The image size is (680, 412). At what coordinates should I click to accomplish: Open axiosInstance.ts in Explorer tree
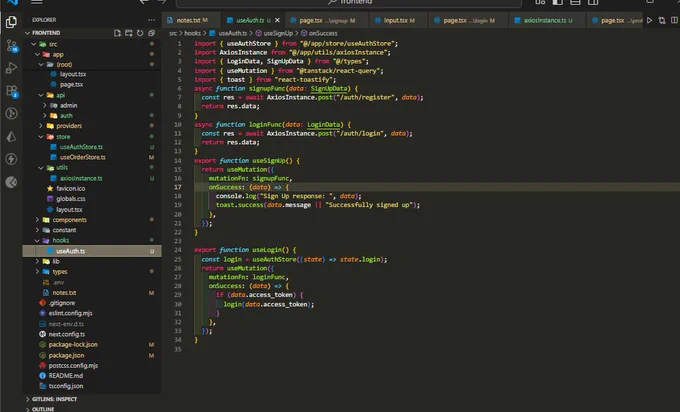(x=81, y=178)
